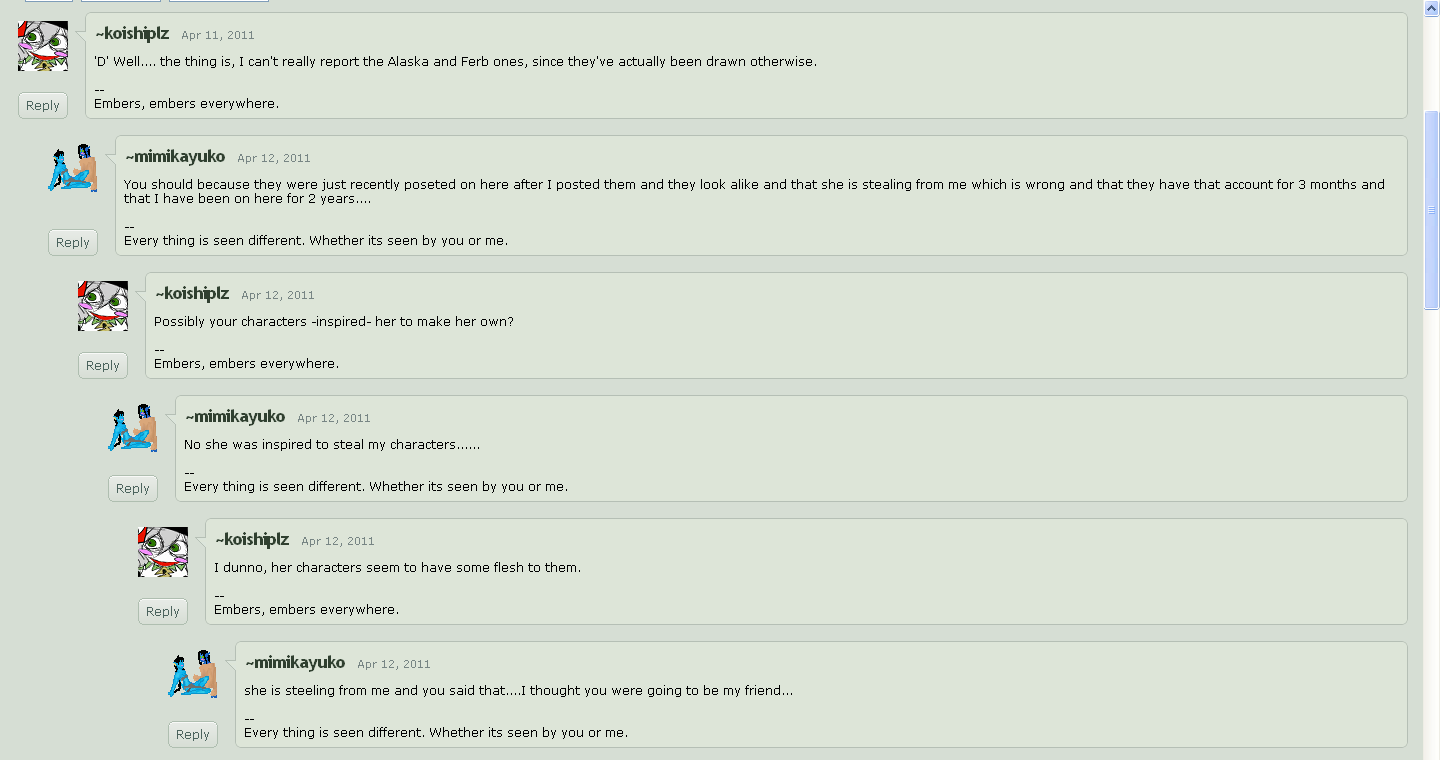The image size is (1440, 760).
Task: Visit ~mimikayuko username on last comment
Action: point(295,663)
